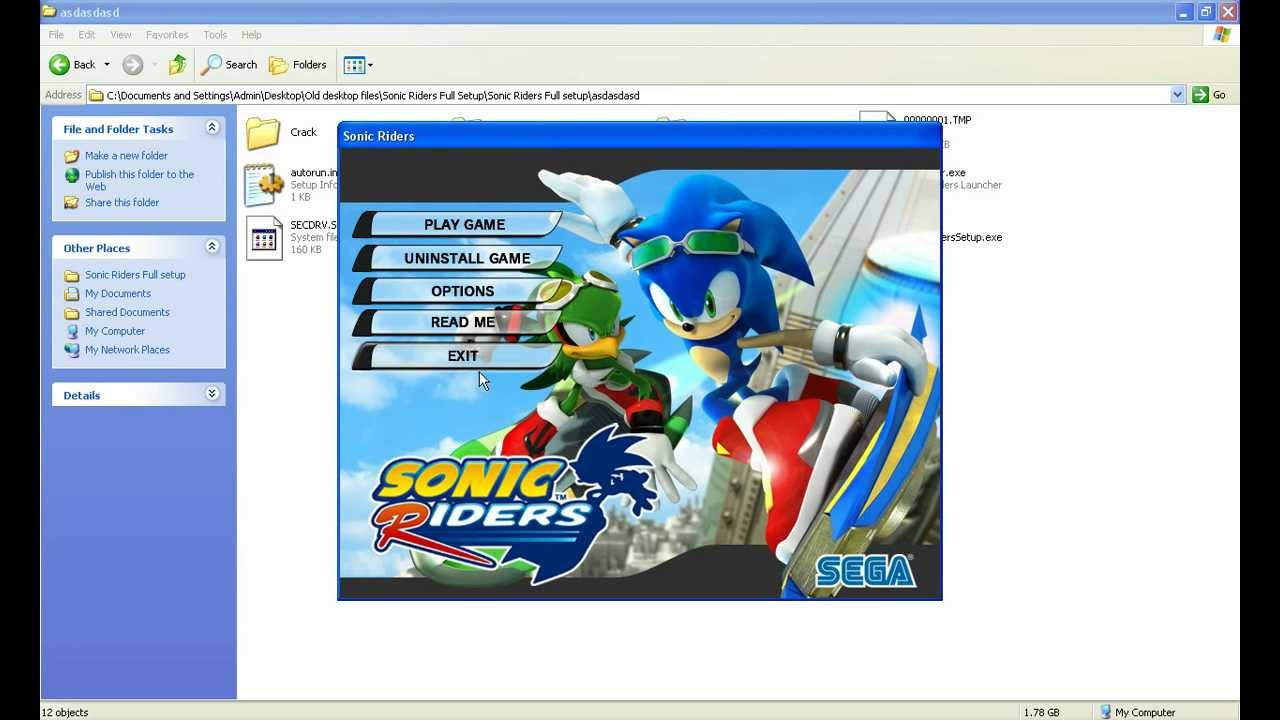
Task: Open My Computer link in Other Places
Action: pos(115,331)
